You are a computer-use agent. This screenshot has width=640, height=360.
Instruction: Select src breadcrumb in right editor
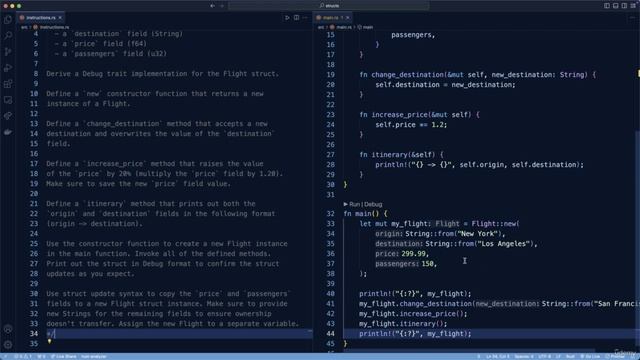pos(321,27)
